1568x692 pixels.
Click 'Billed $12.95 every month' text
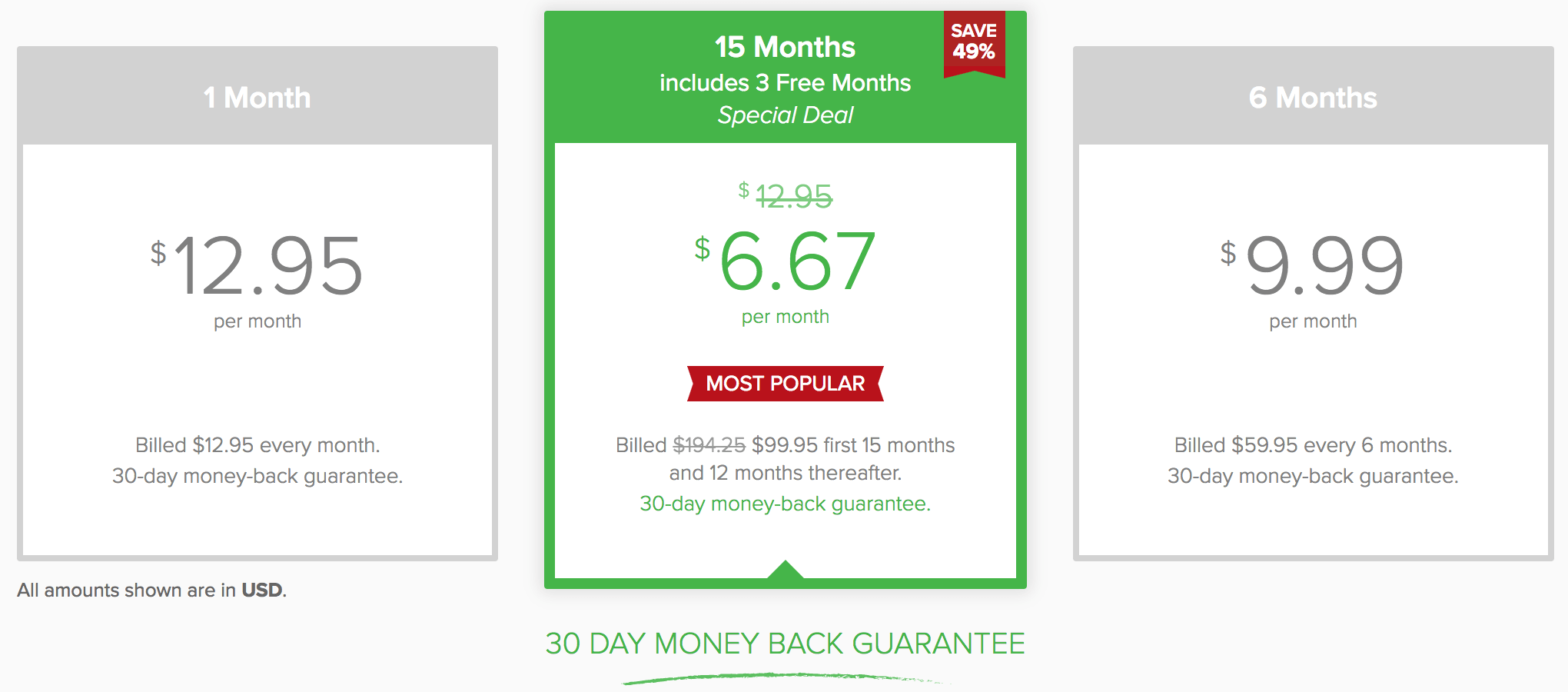tap(257, 445)
